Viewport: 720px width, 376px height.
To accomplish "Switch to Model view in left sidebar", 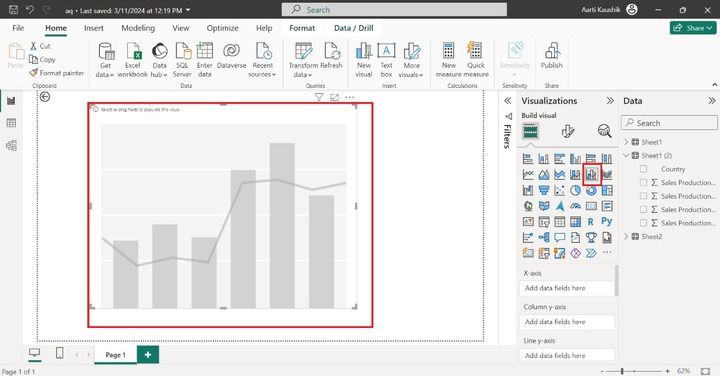I will tap(11, 146).
